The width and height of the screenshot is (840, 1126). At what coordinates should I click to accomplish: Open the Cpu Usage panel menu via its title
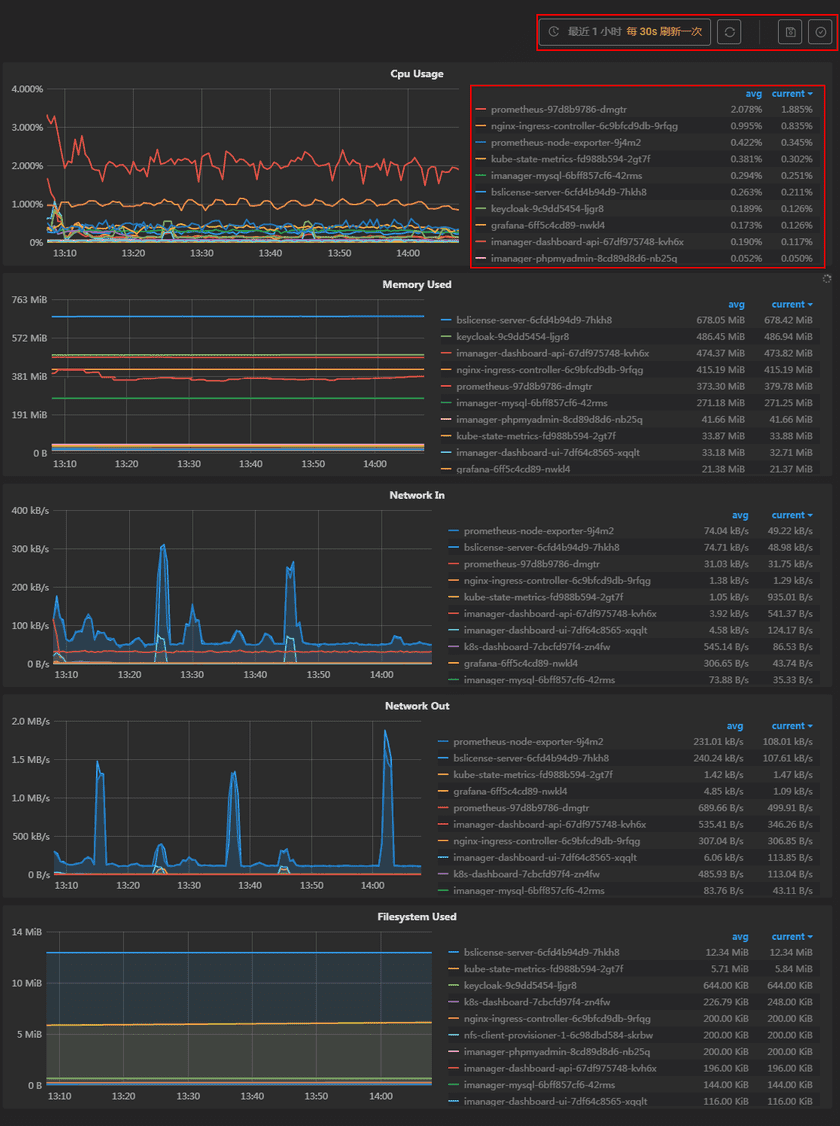tap(417, 74)
